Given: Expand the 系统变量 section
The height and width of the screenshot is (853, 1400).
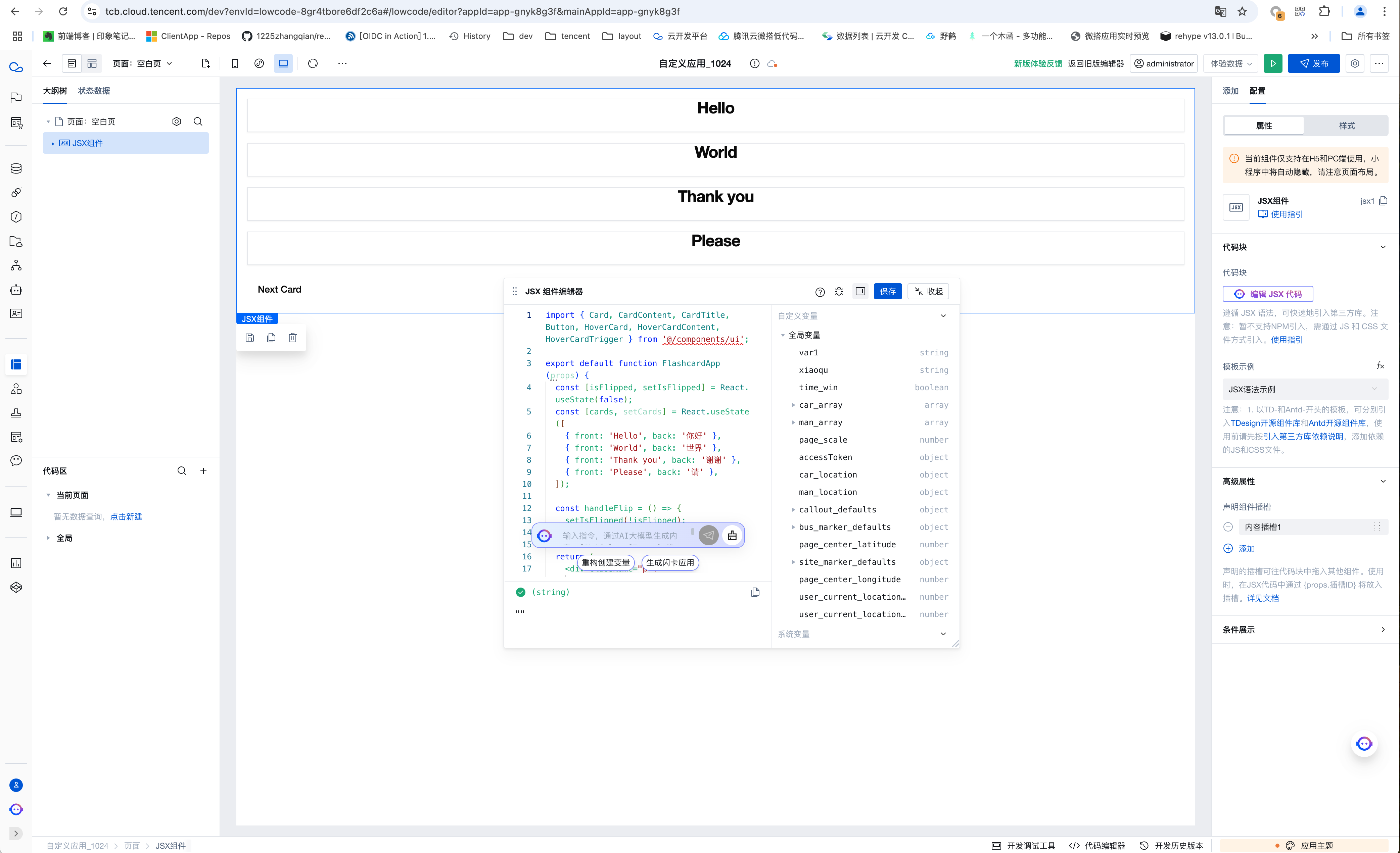Looking at the screenshot, I should (943, 634).
